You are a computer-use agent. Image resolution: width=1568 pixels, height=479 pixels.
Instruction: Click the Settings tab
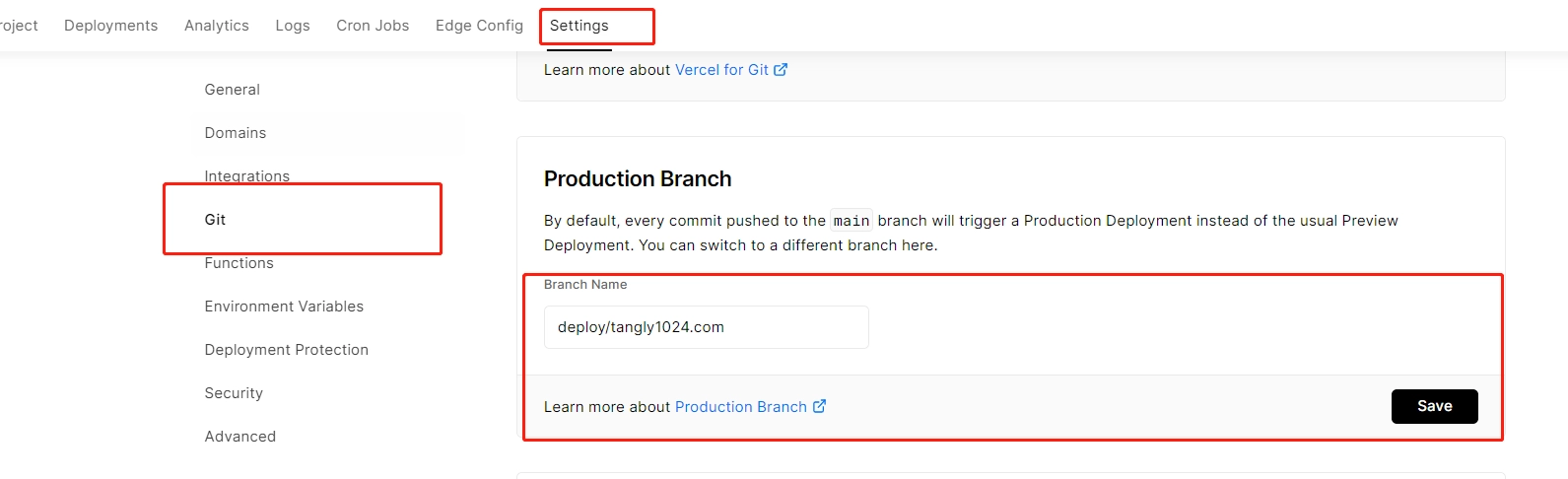pos(579,26)
